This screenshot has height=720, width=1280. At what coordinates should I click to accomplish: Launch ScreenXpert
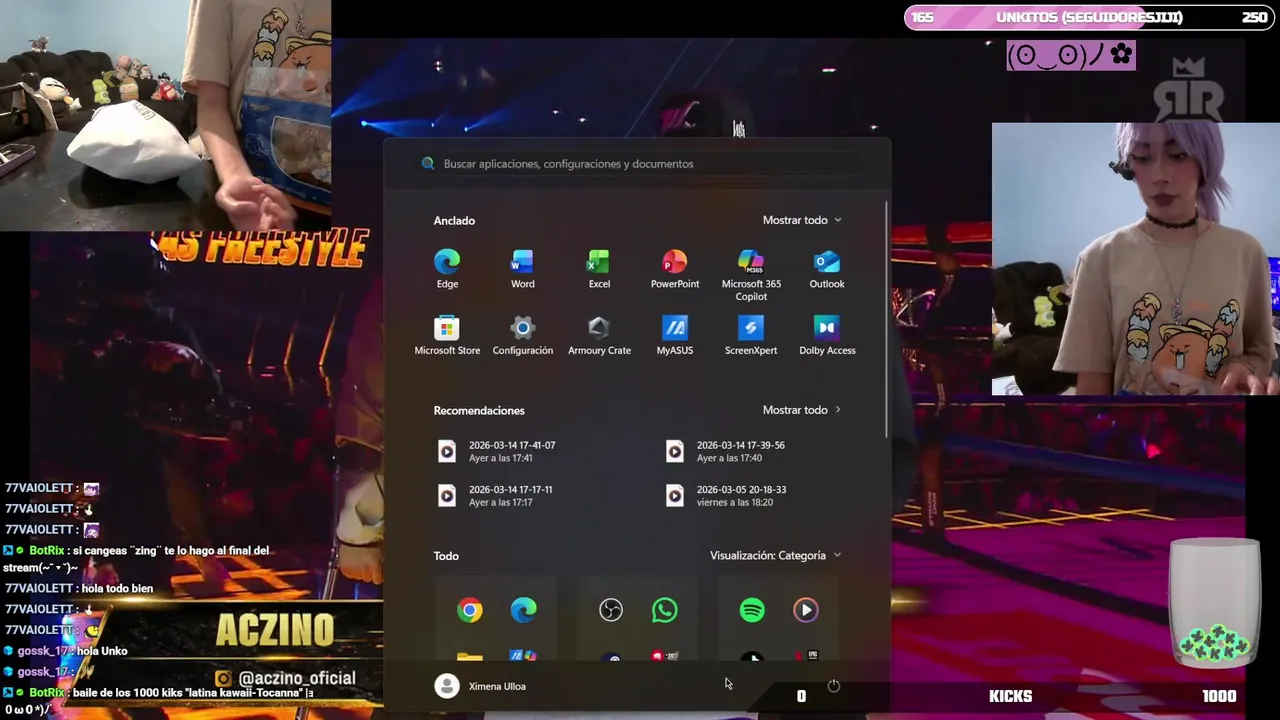(x=751, y=336)
